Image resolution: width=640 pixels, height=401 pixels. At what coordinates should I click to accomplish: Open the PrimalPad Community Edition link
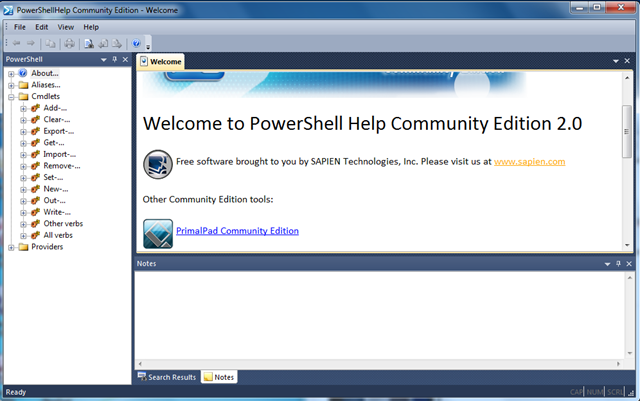click(237, 231)
